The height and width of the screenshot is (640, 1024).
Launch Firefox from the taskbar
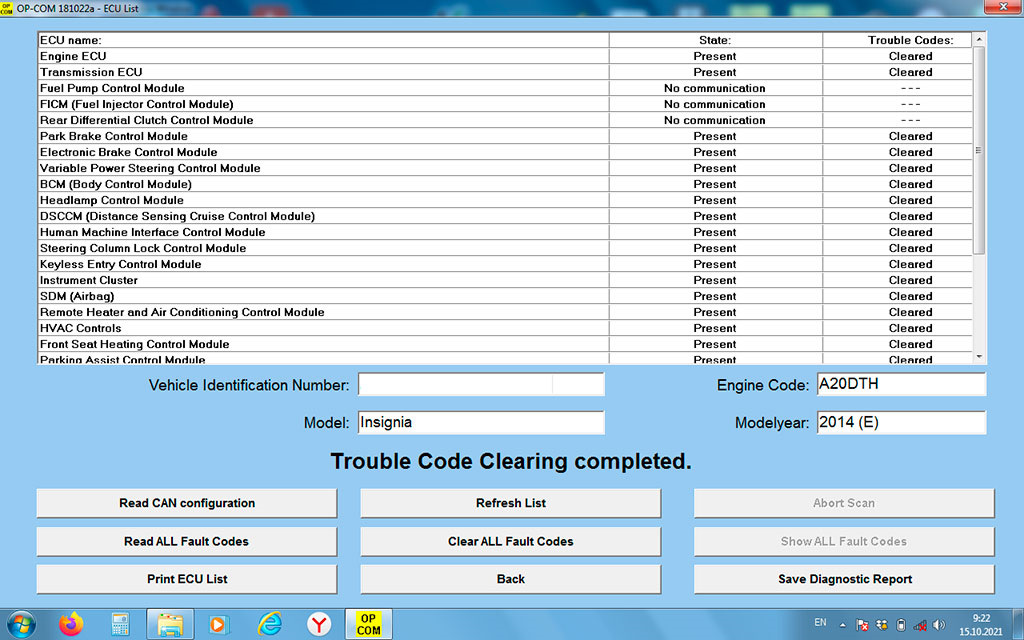coord(71,624)
